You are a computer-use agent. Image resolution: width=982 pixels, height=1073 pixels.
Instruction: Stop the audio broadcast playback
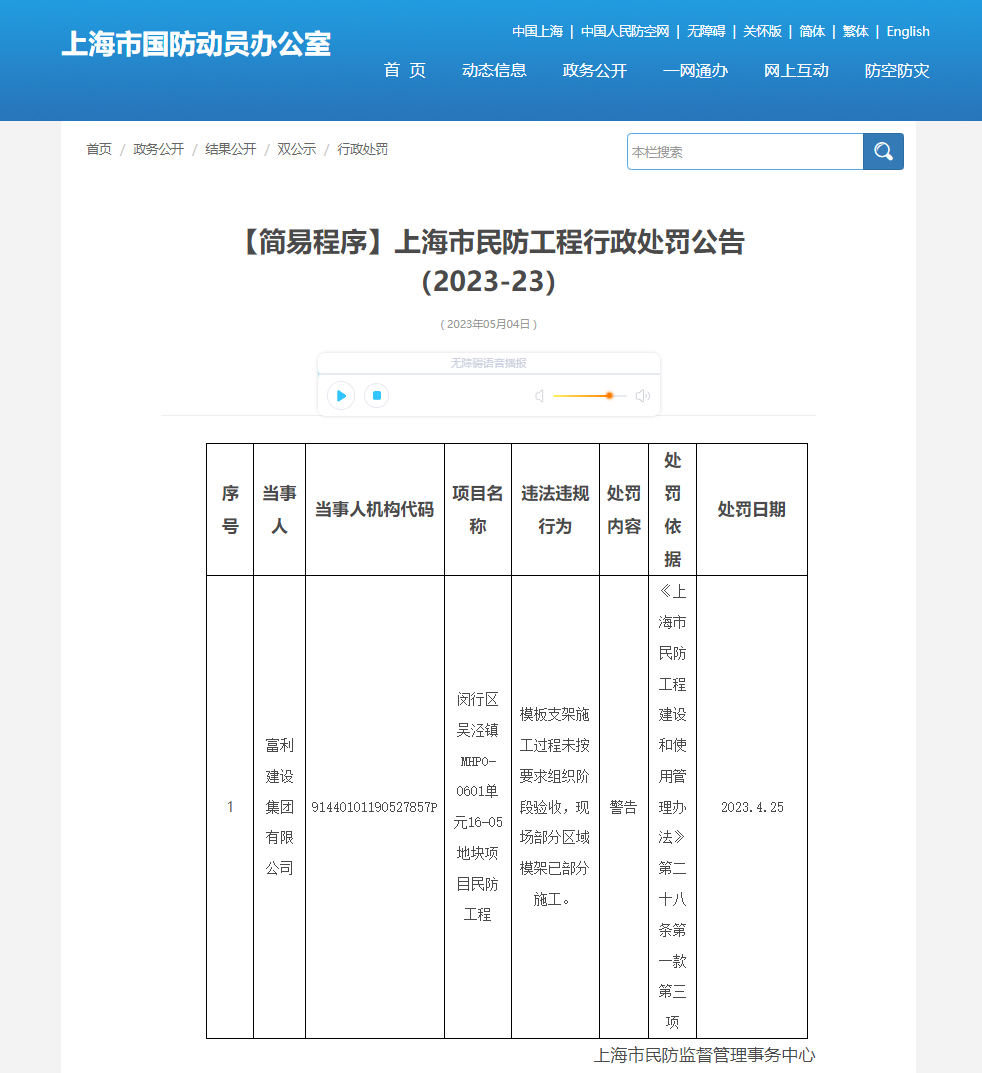[x=376, y=396]
